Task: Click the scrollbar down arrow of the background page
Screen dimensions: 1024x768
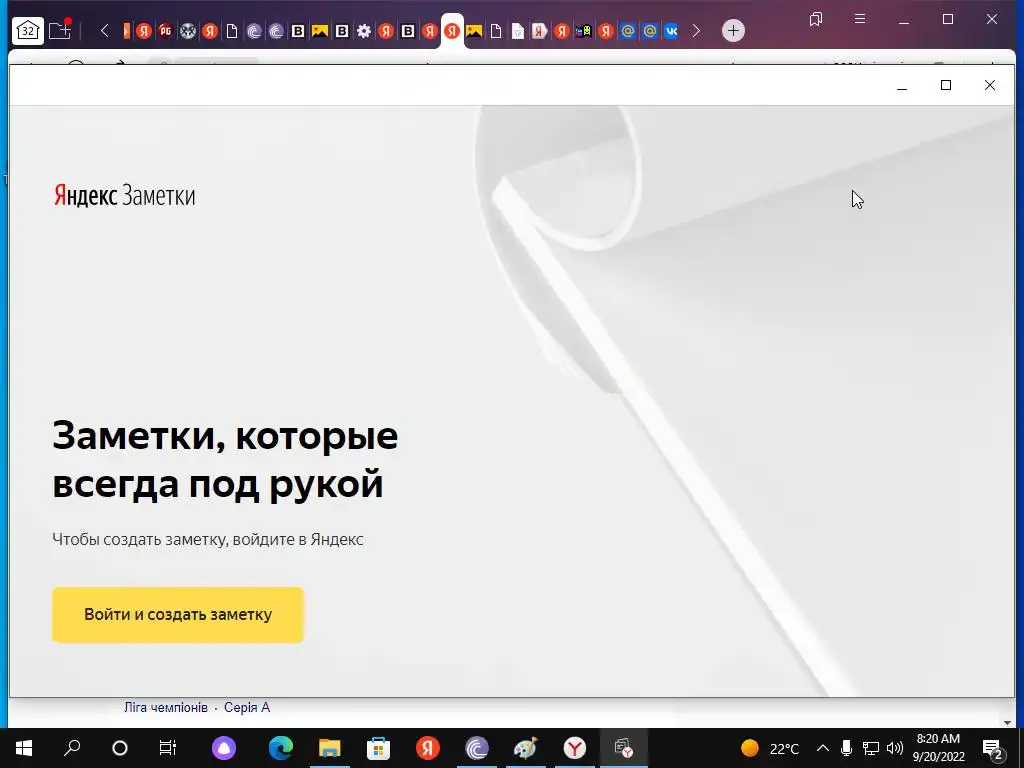Action: click(x=1008, y=722)
